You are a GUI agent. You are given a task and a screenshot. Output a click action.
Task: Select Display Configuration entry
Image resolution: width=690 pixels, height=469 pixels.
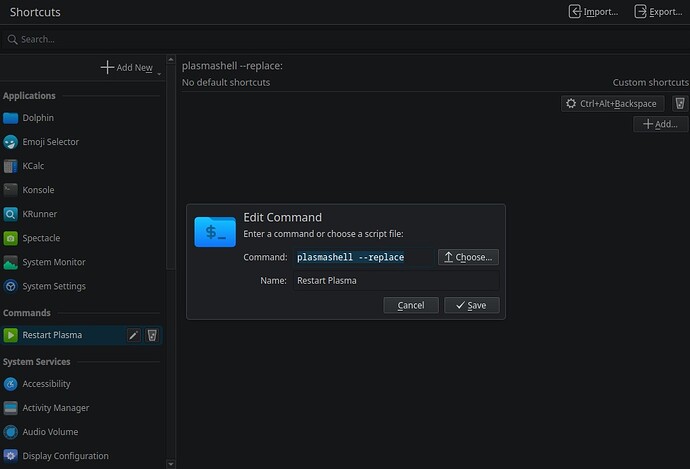tap(82, 456)
